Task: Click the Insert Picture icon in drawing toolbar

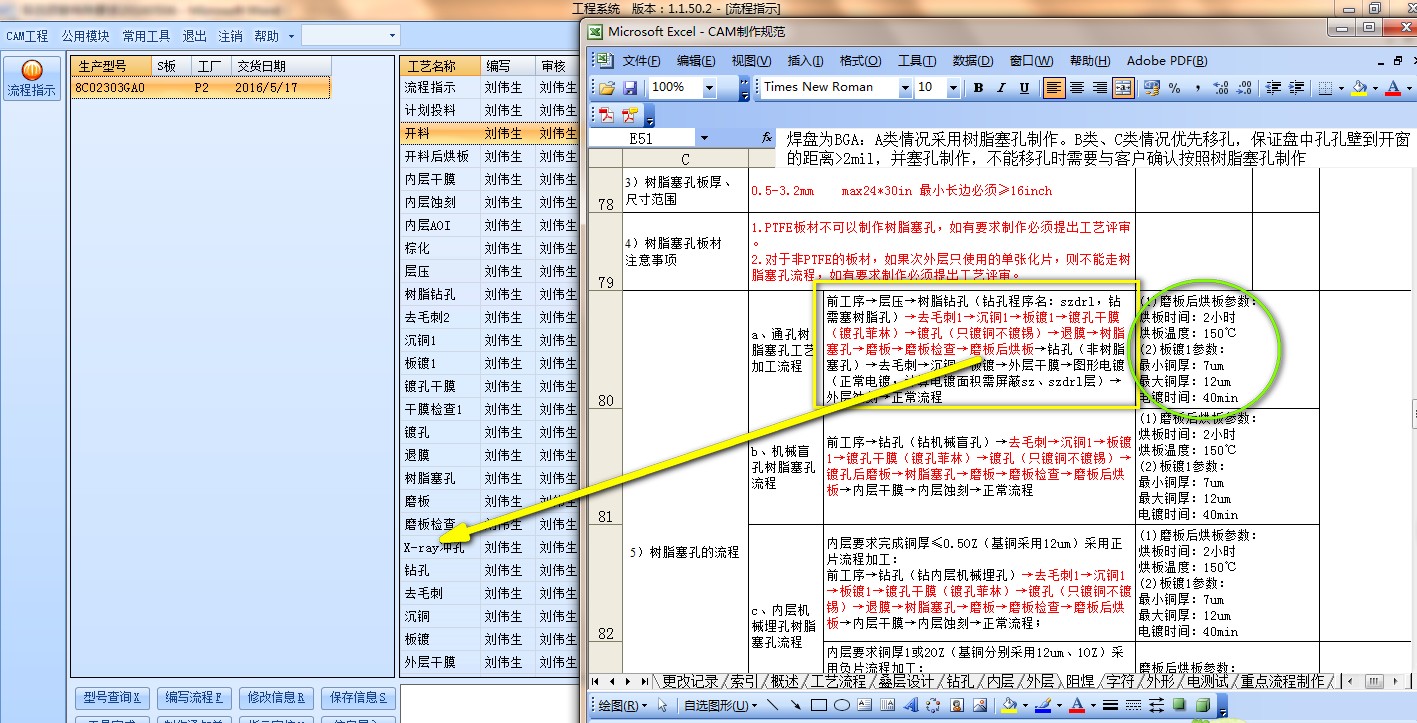Action: tap(980, 706)
